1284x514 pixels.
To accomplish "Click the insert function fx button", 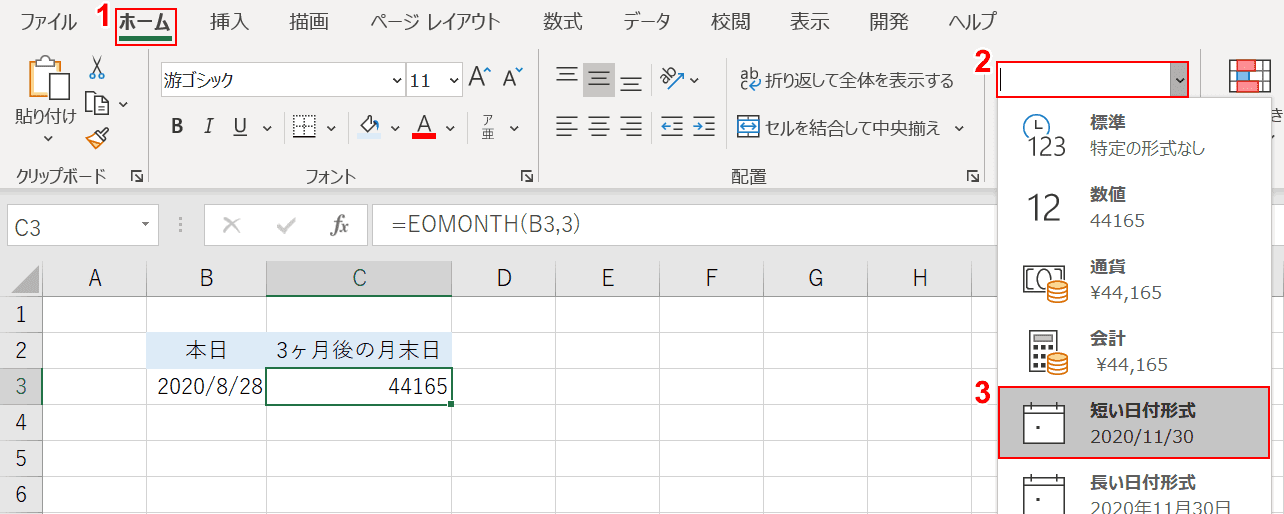I will click(340, 226).
